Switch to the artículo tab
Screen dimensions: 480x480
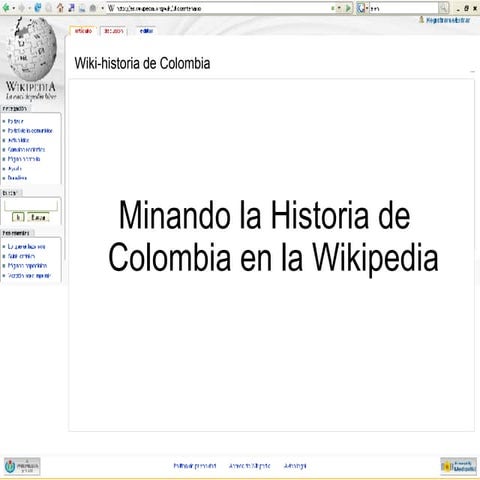click(83, 31)
